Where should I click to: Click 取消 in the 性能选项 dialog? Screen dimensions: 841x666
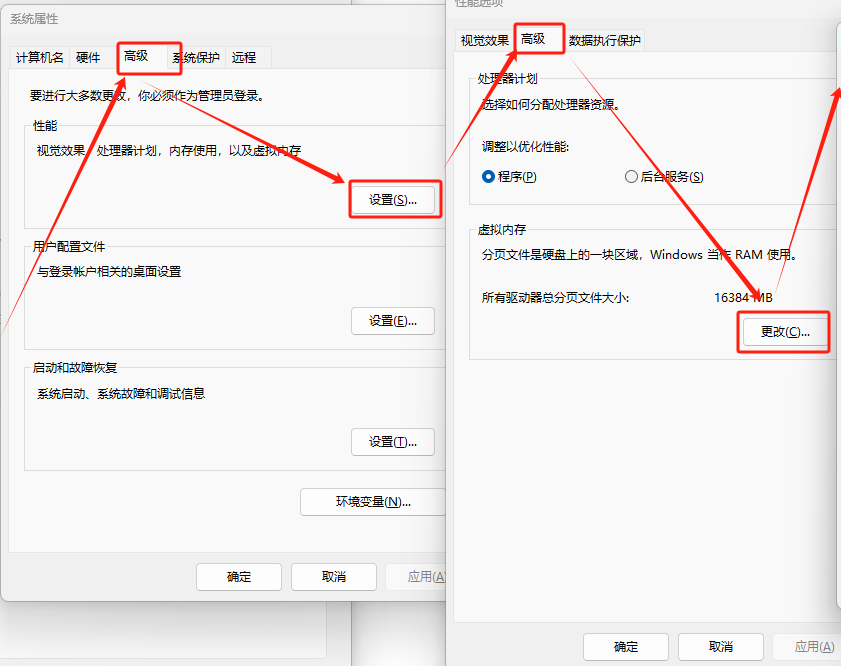click(720, 647)
